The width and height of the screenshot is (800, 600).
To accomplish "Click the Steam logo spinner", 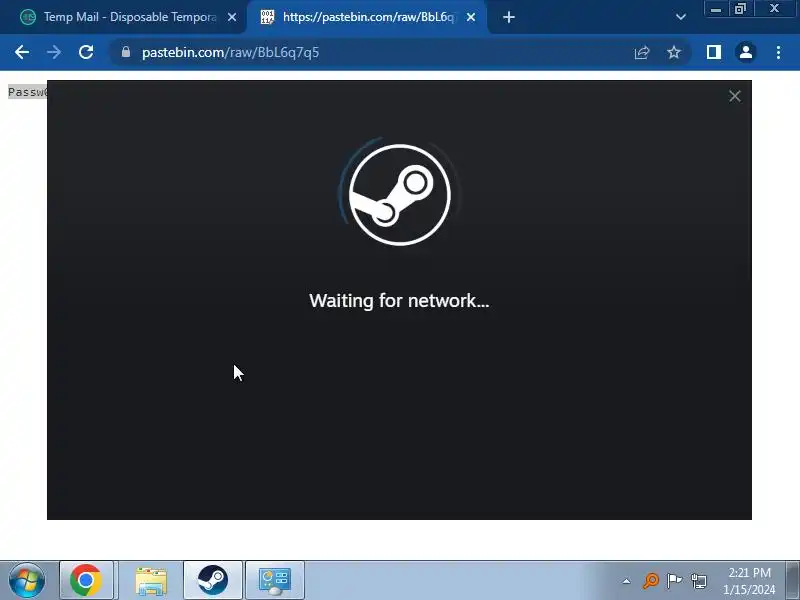I will tap(399, 194).
